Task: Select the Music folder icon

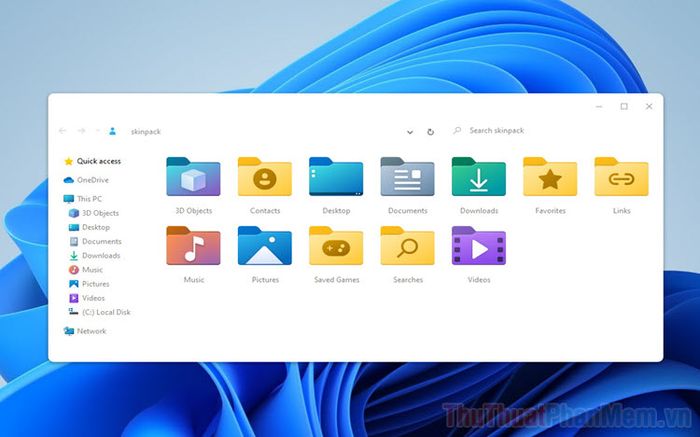Action: tap(193, 246)
